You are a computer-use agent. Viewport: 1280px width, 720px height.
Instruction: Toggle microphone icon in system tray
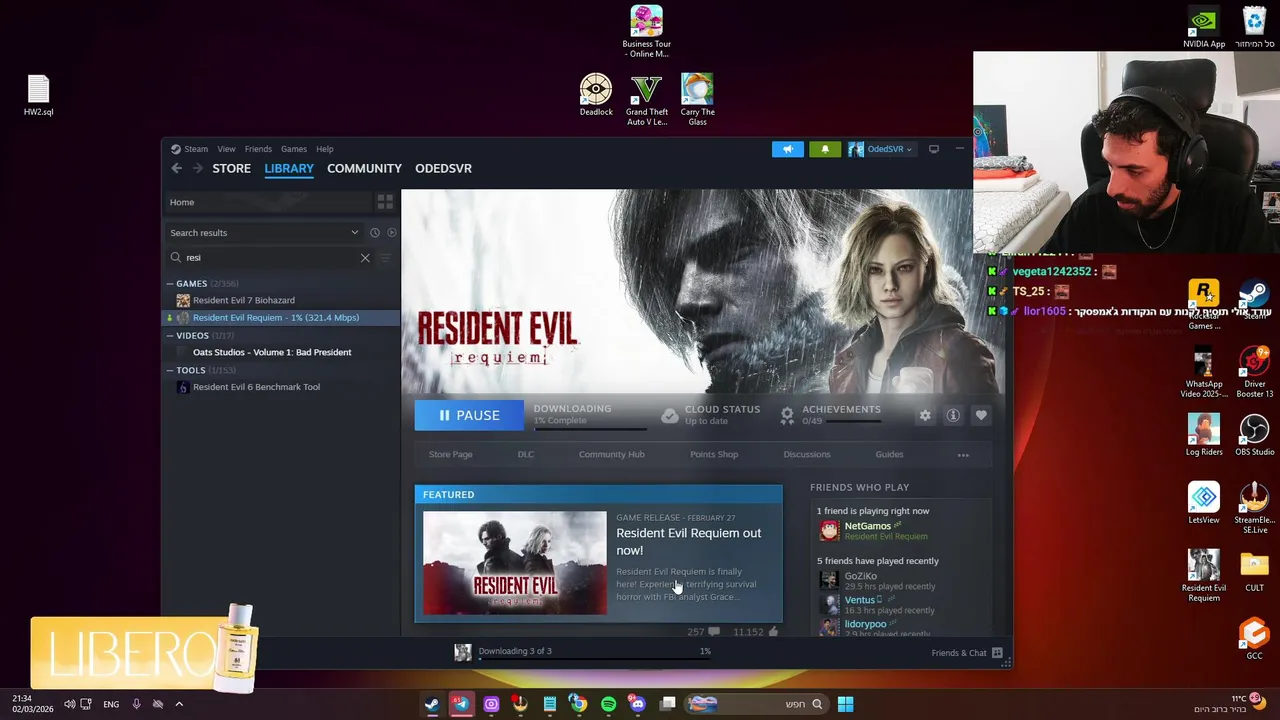tap(136, 704)
